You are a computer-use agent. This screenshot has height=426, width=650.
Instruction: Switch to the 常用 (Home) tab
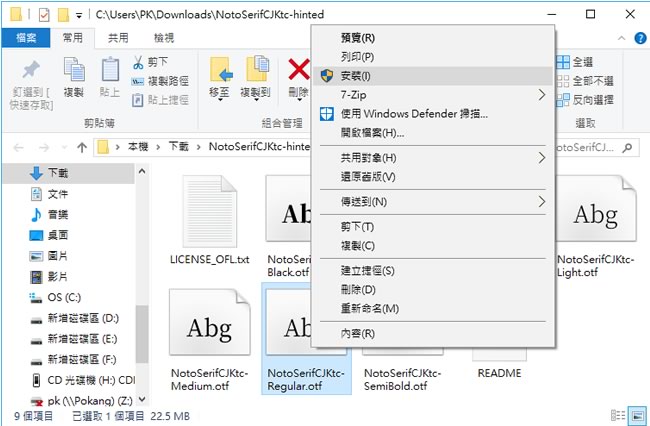[73, 38]
